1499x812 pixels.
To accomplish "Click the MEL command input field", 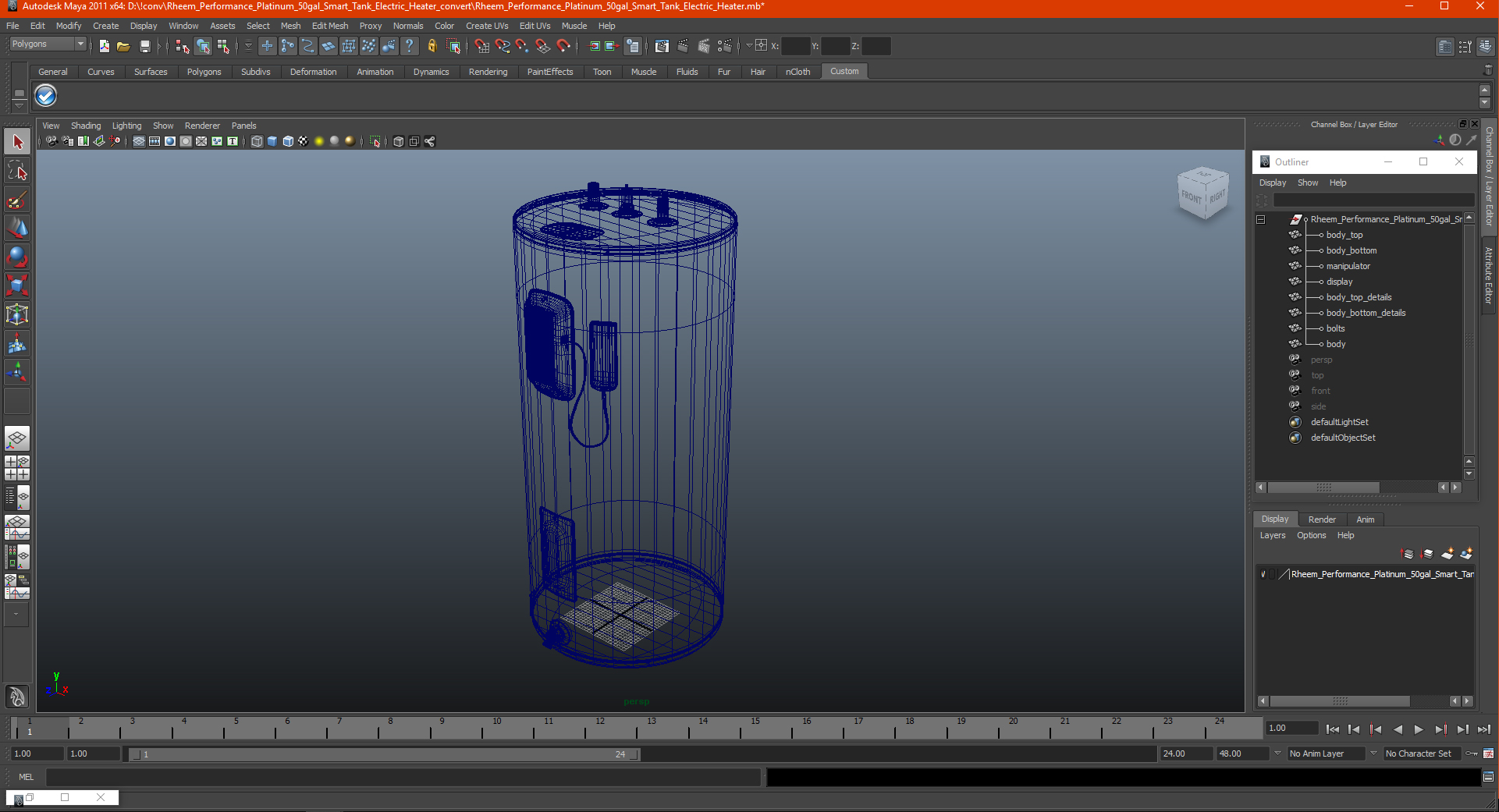I will pos(403,777).
